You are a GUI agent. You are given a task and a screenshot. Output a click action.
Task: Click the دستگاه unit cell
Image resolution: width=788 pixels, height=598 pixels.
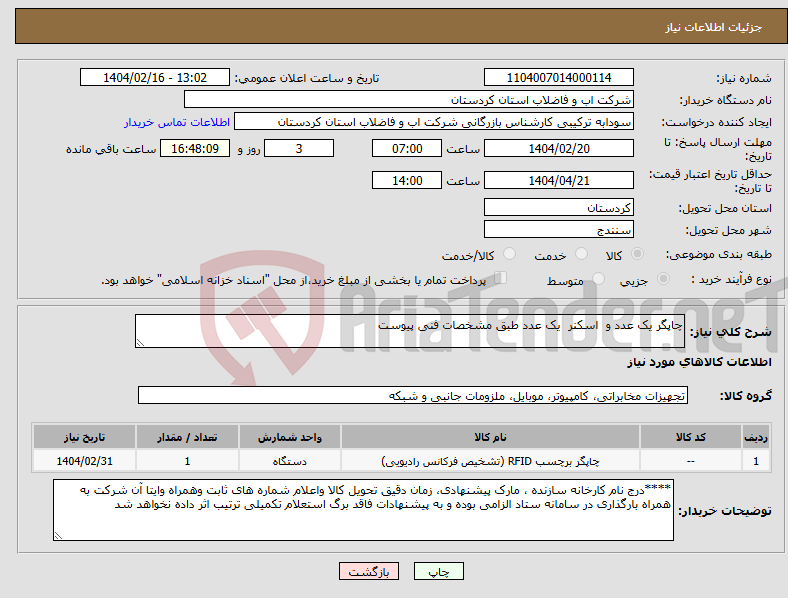click(x=290, y=461)
